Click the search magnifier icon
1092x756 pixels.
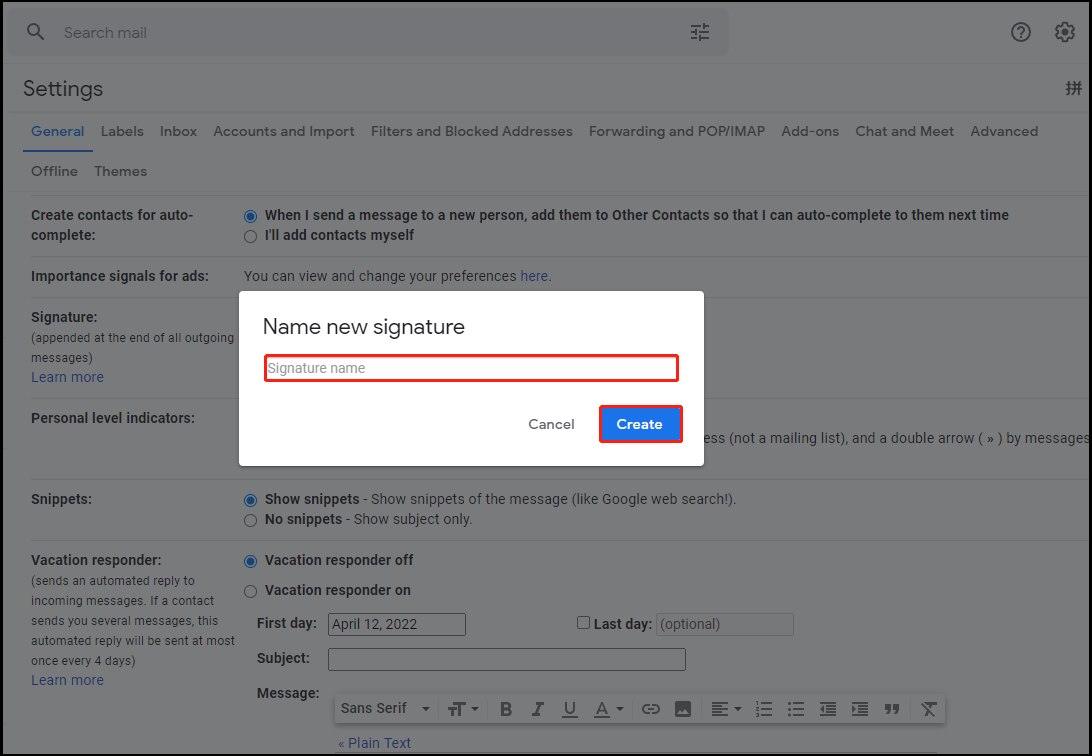36,32
